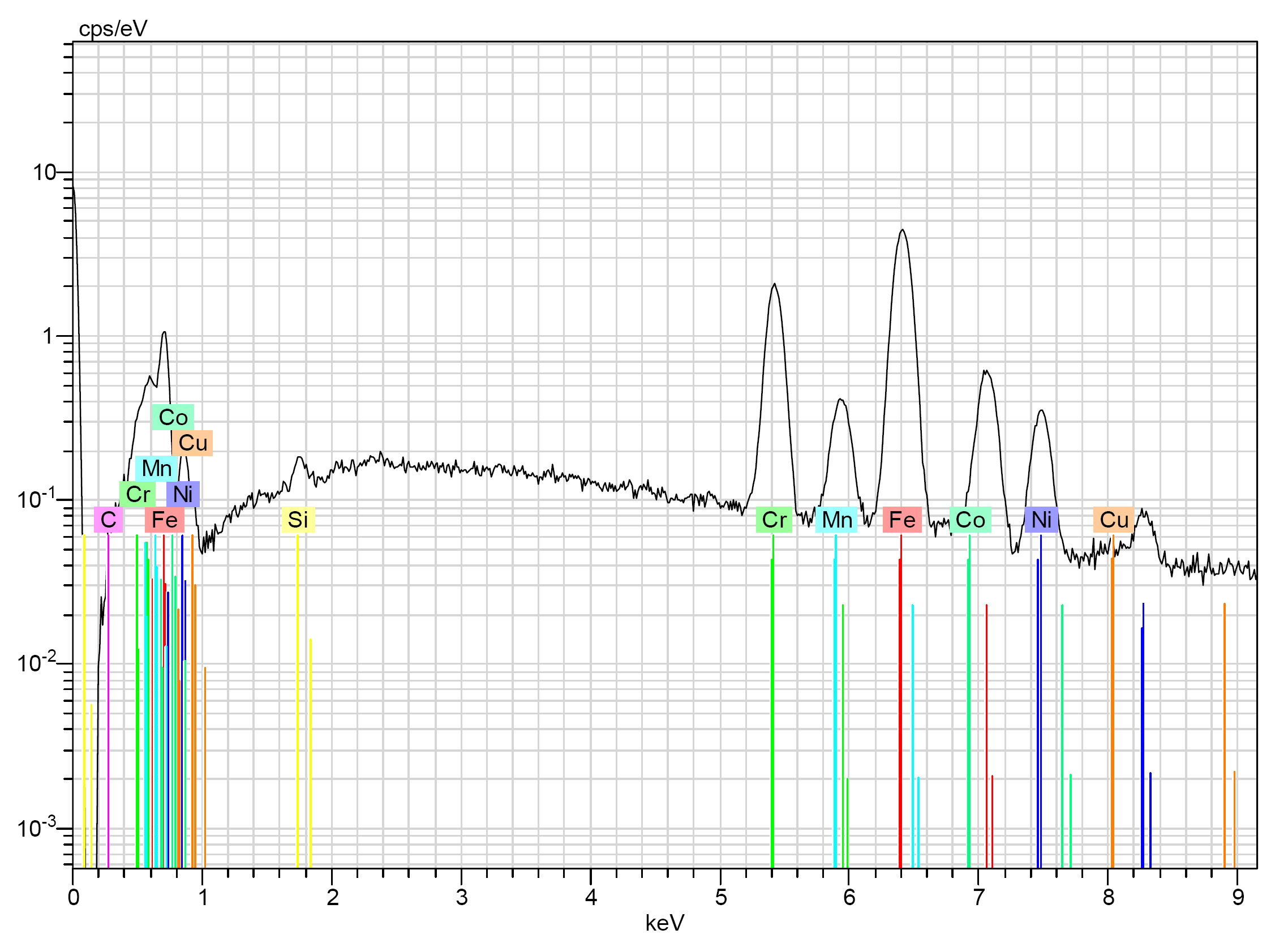Click the Cr label near 5.4 keV
Screen dimensions: 1288x947
click(774, 520)
